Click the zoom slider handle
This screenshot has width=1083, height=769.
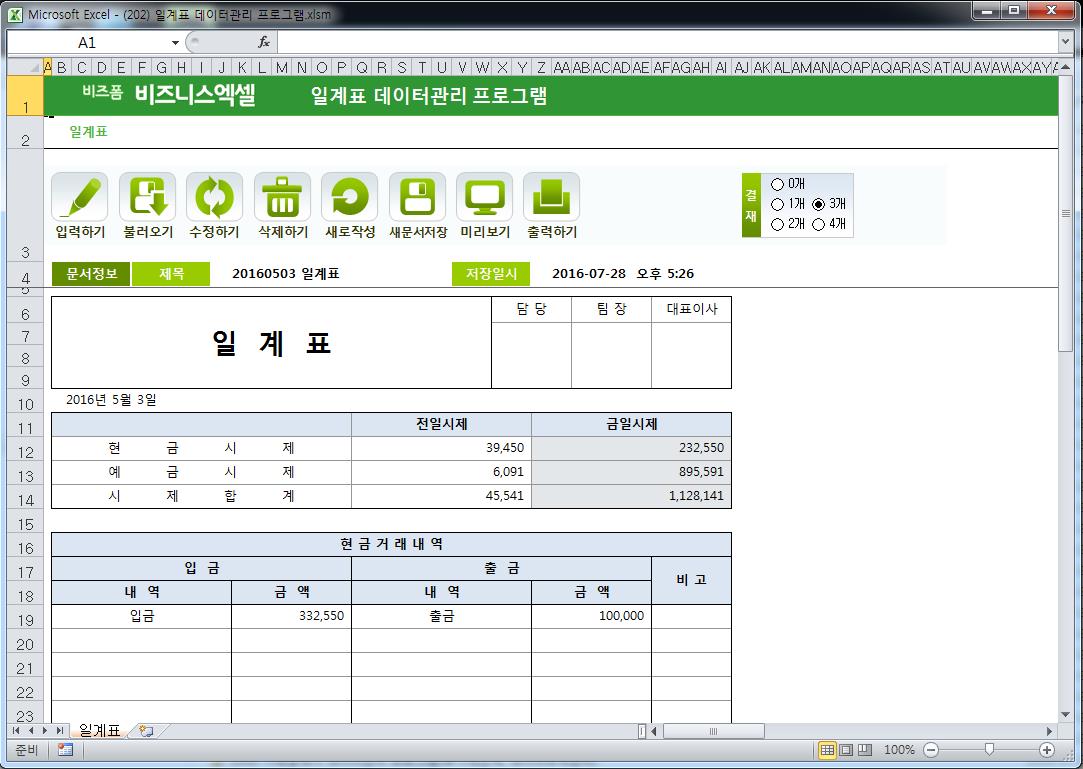989,750
